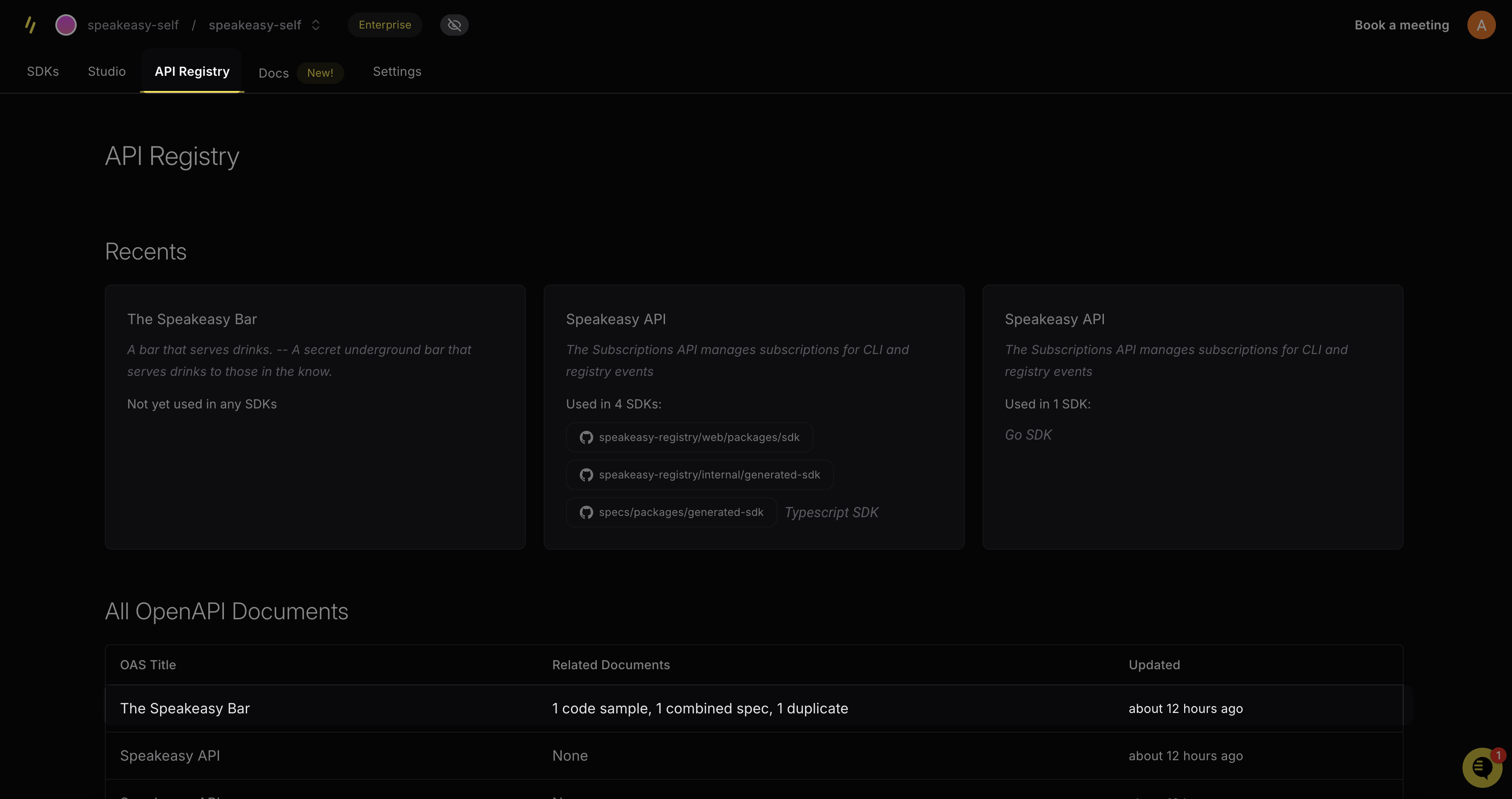Click 'None' in Speakeasy API row
This screenshot has height=799, width=1512.
(570, 756)
